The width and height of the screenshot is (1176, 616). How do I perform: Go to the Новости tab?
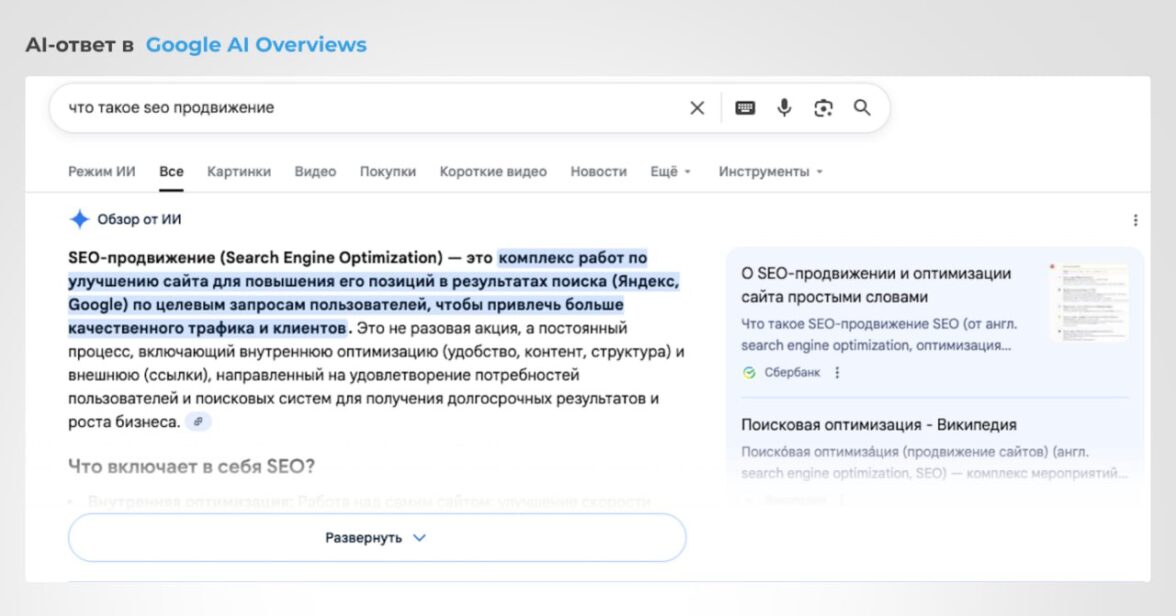click(x=598, y=172)
